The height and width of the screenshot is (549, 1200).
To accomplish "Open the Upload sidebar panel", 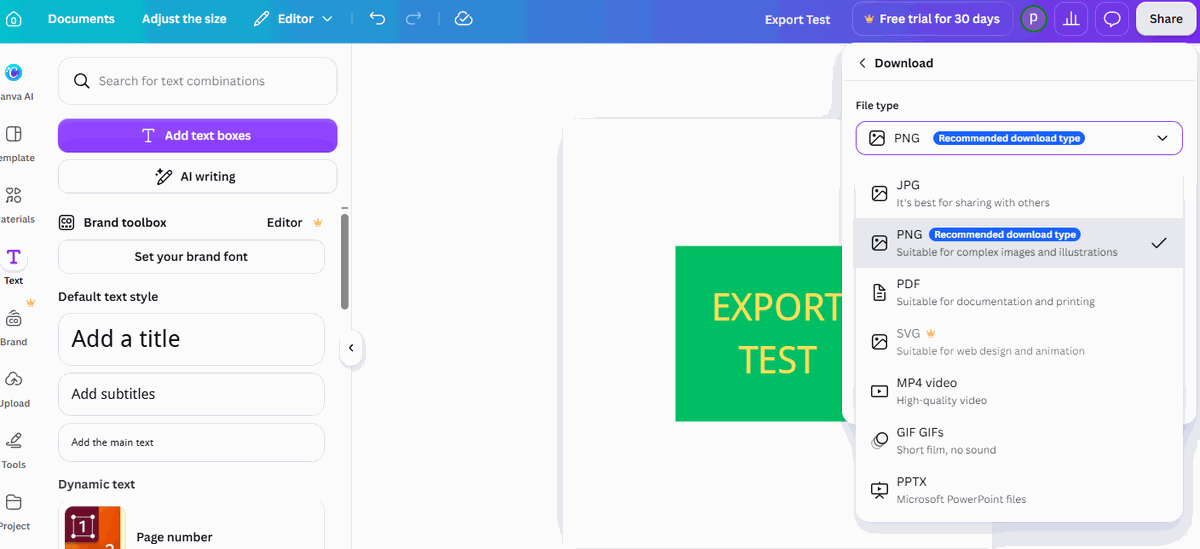I will [x=14, y=389].
